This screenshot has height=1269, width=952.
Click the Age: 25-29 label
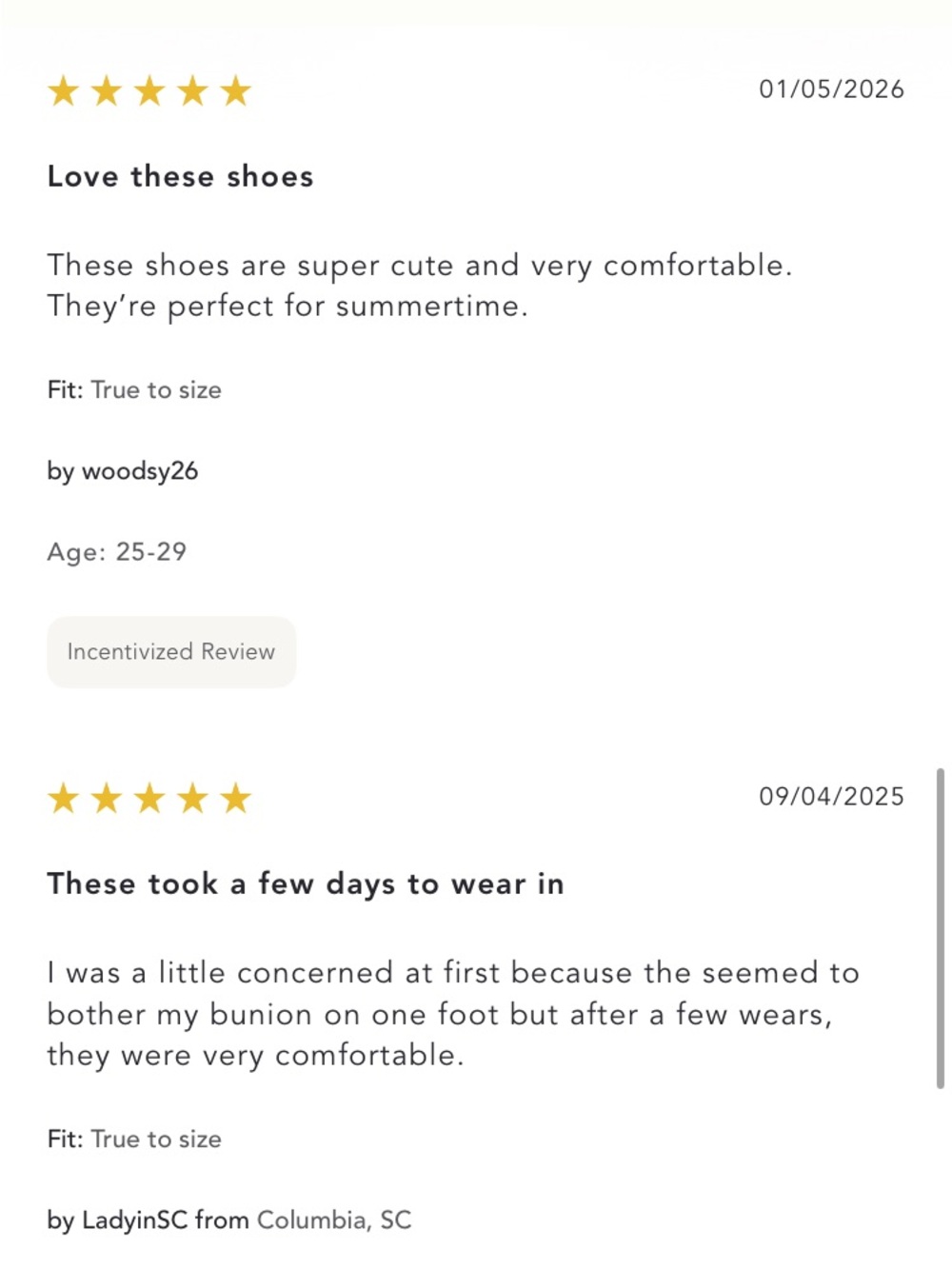[x=117, y=552]
